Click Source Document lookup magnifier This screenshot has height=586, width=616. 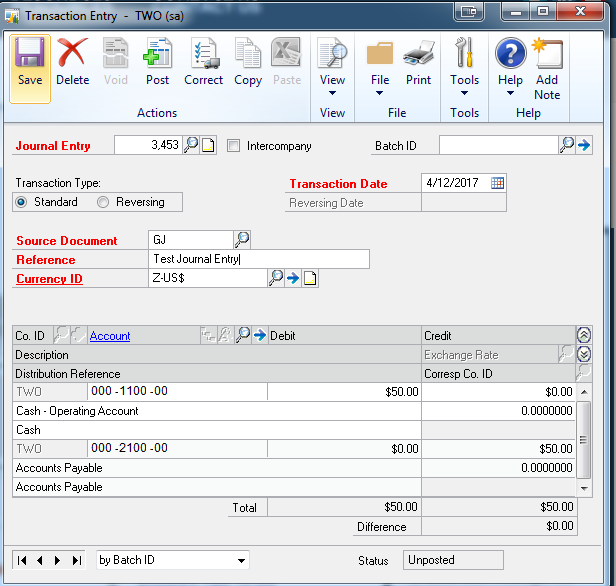tap(242, 240)
